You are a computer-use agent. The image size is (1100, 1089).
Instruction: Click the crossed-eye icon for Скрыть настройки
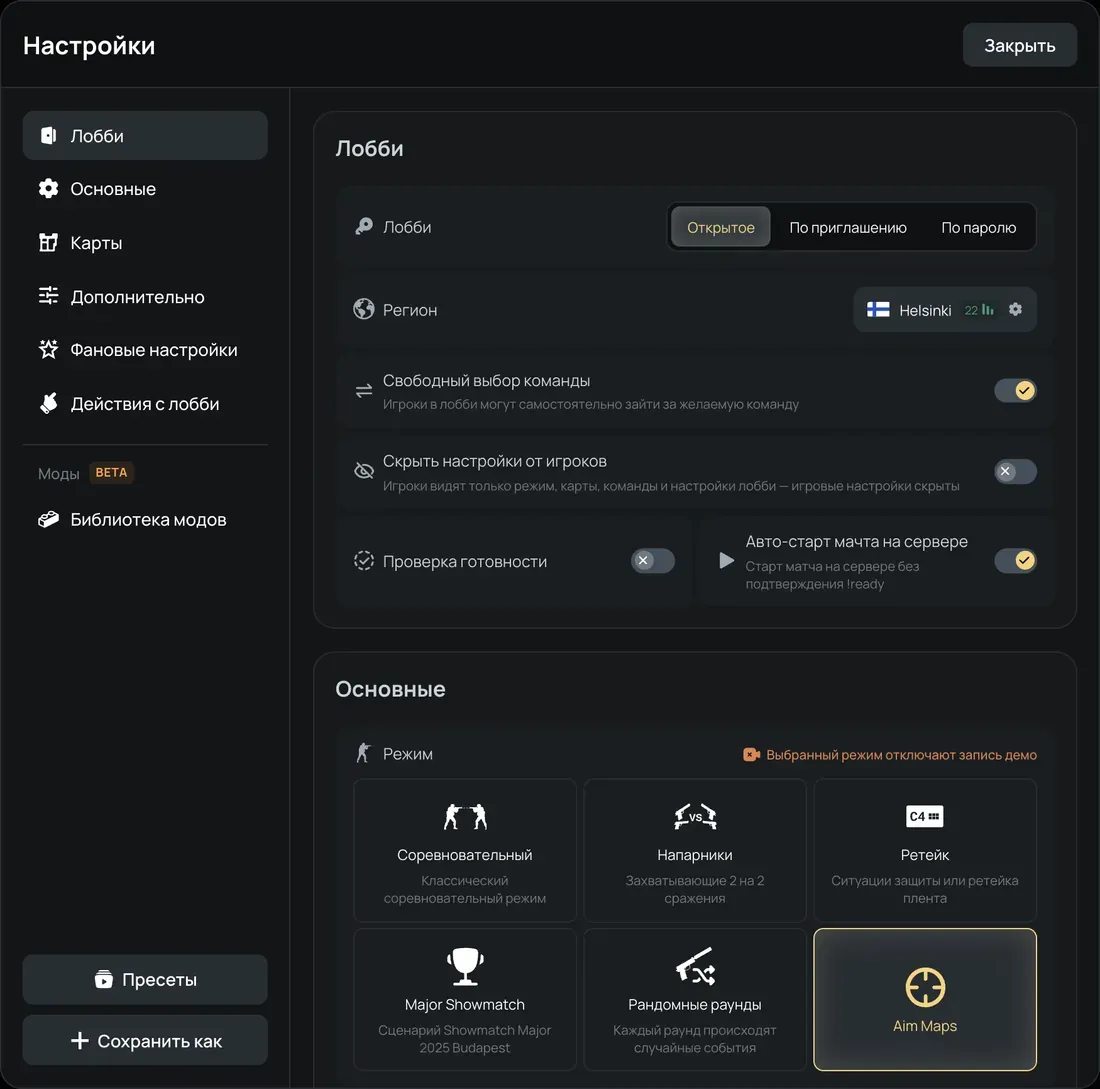click(363, 471)
